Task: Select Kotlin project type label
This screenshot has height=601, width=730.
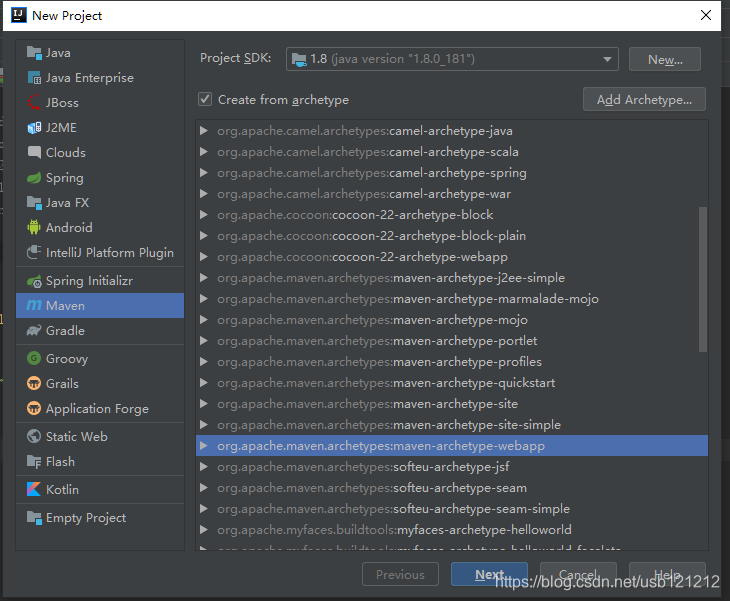Action: point(62,490)
